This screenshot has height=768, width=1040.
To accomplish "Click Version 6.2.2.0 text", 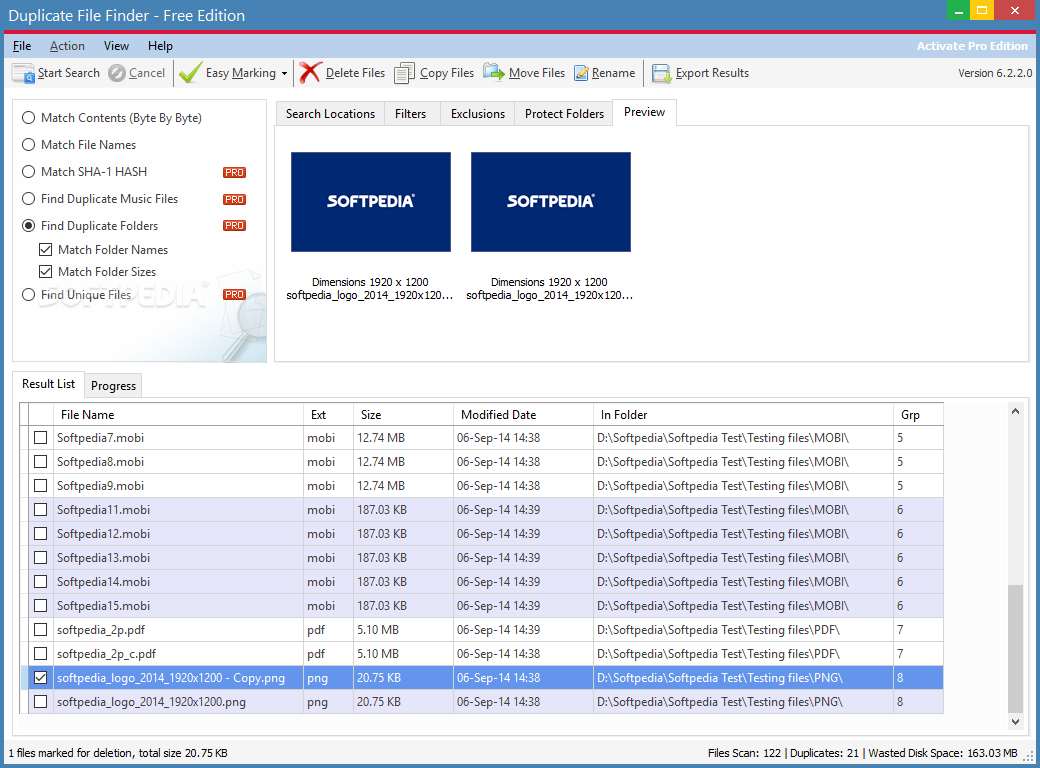I will click(995, 73).
